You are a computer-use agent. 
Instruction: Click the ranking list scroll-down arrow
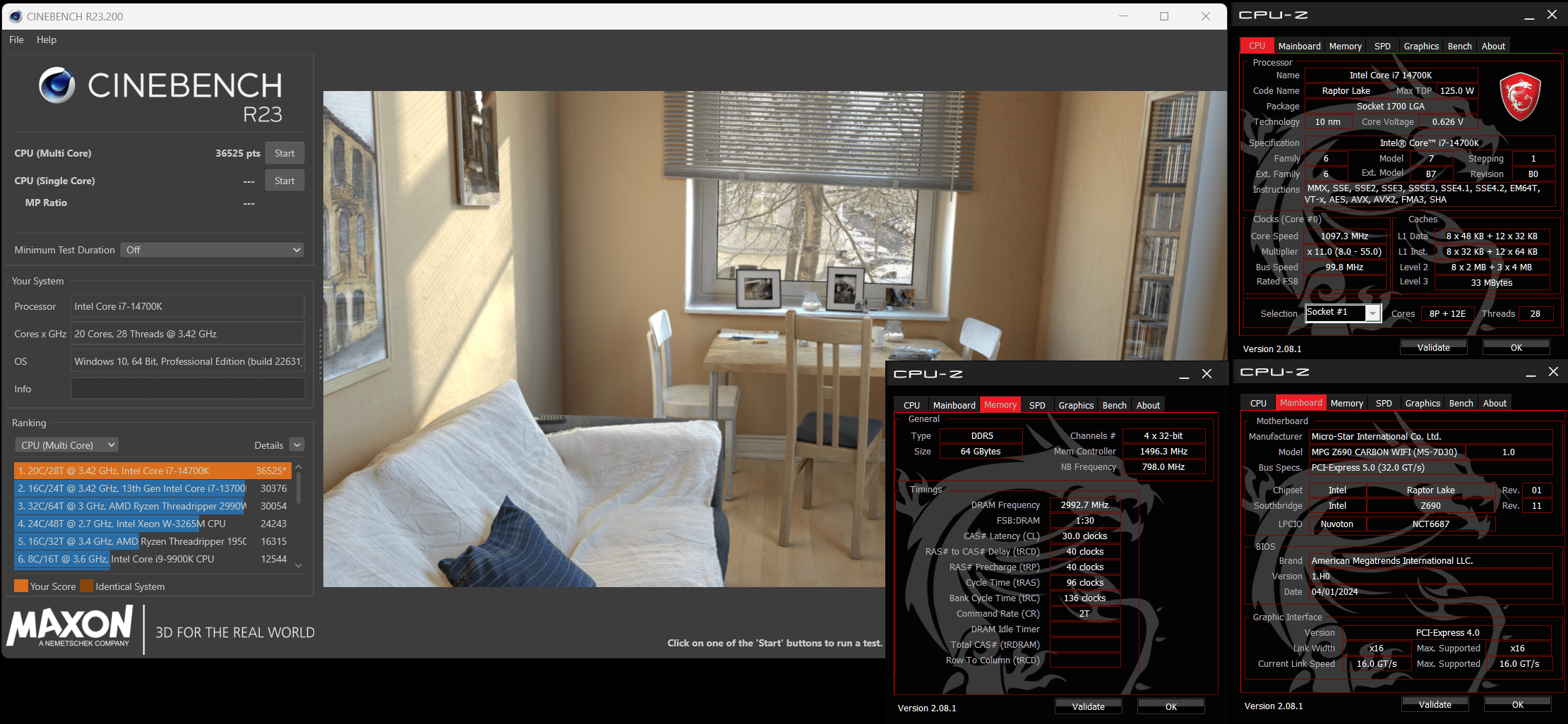(299, 565)
